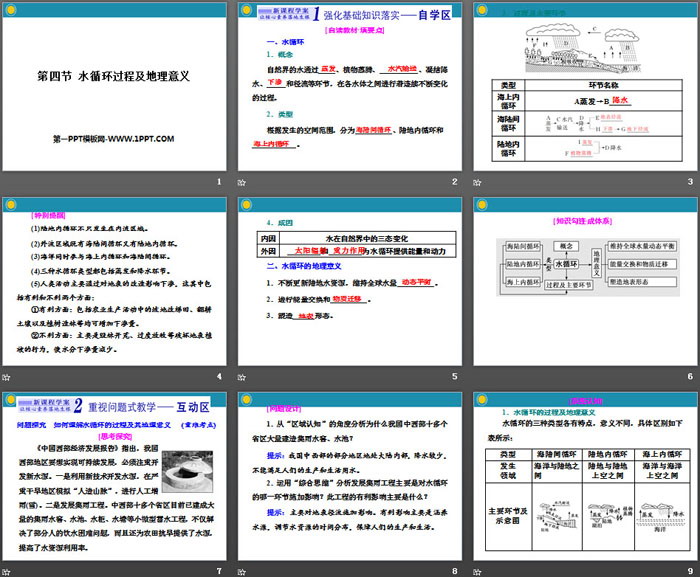Click the animation star icon under slide 4

click(6, 377)
